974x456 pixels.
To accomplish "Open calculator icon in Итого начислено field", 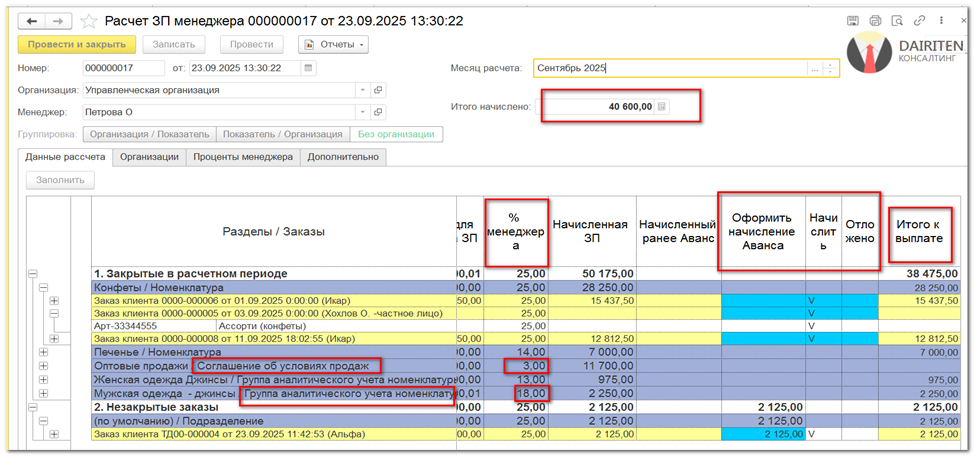I will 662,107.
